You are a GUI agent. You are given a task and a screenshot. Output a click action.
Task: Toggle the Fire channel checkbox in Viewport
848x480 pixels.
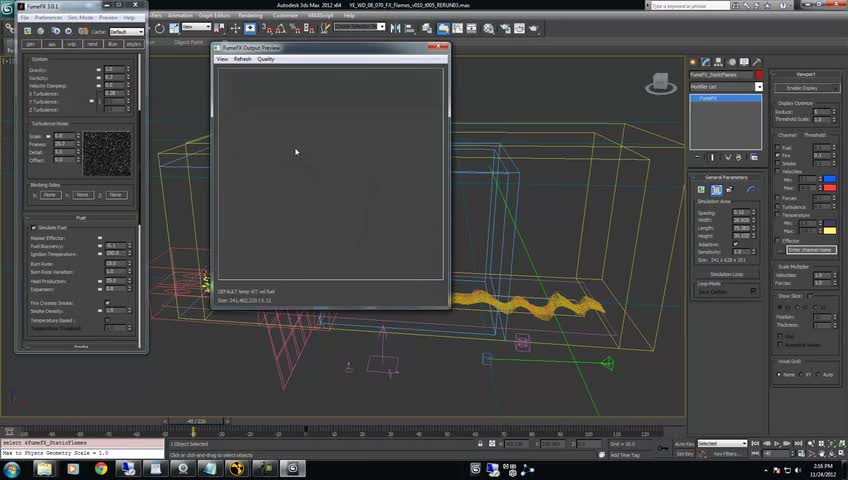(x=778, y=155)
